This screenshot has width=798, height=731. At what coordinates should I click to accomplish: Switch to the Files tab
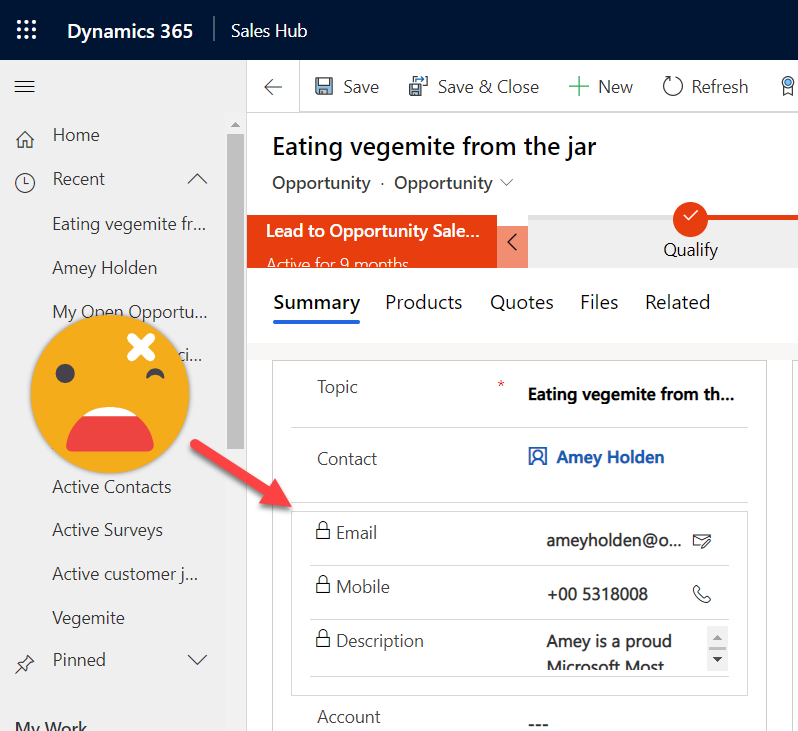point(599,303)
